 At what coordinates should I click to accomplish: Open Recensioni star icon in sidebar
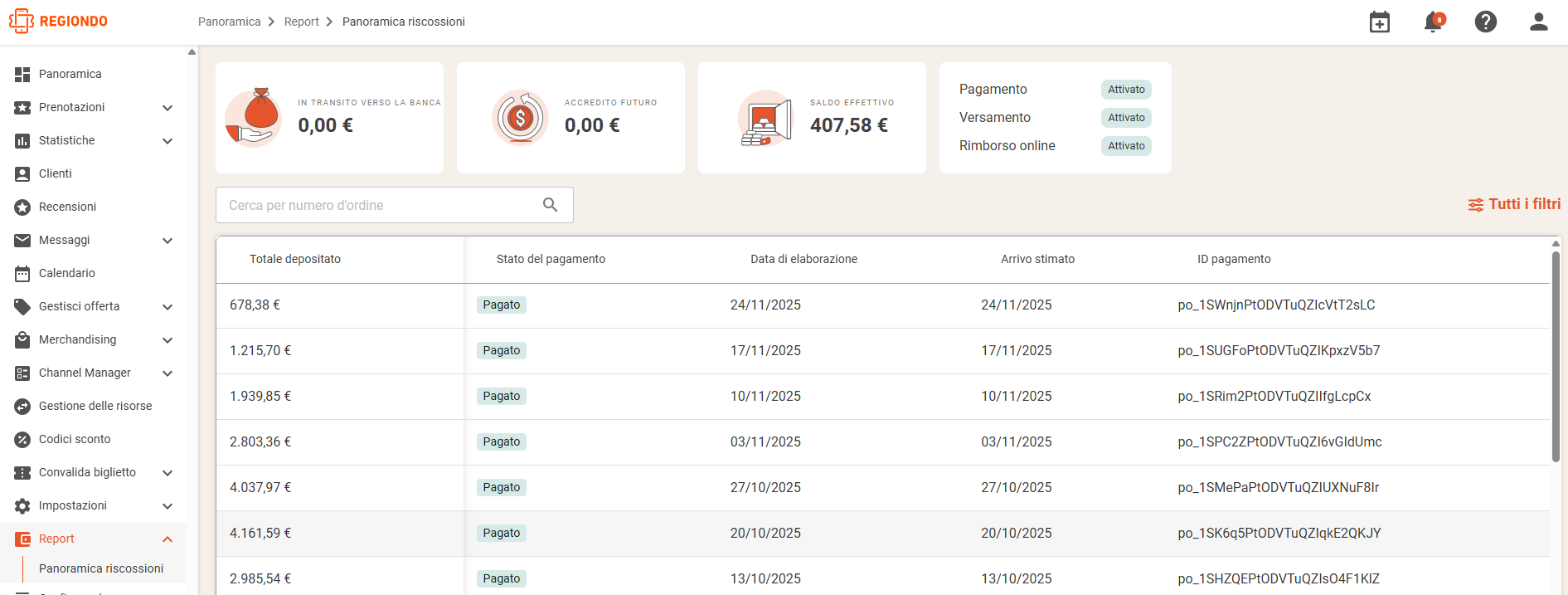point(22,207)
